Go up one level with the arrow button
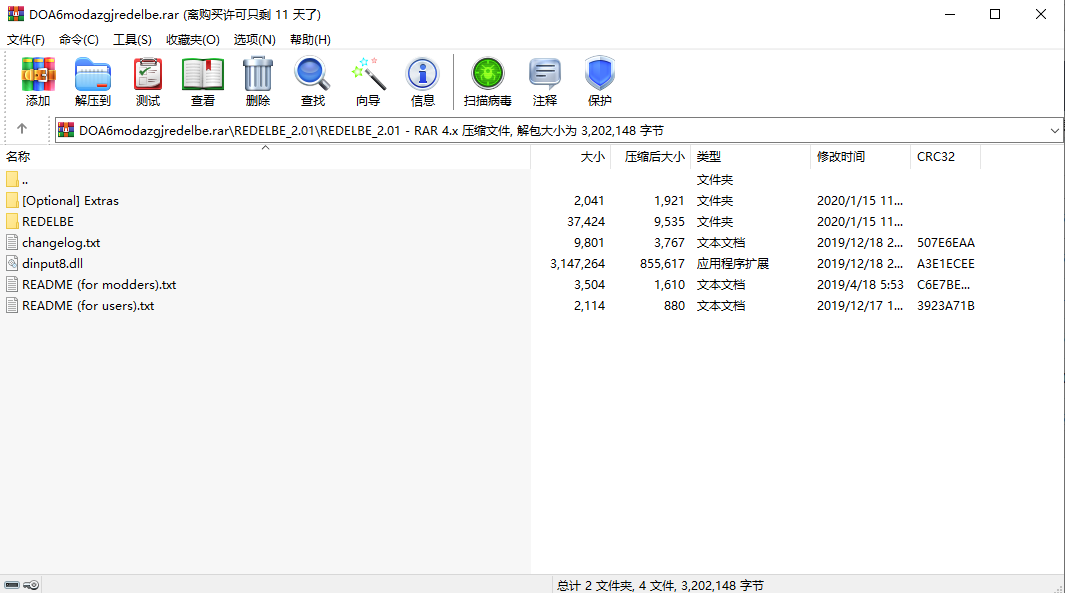 pos(22,129)
